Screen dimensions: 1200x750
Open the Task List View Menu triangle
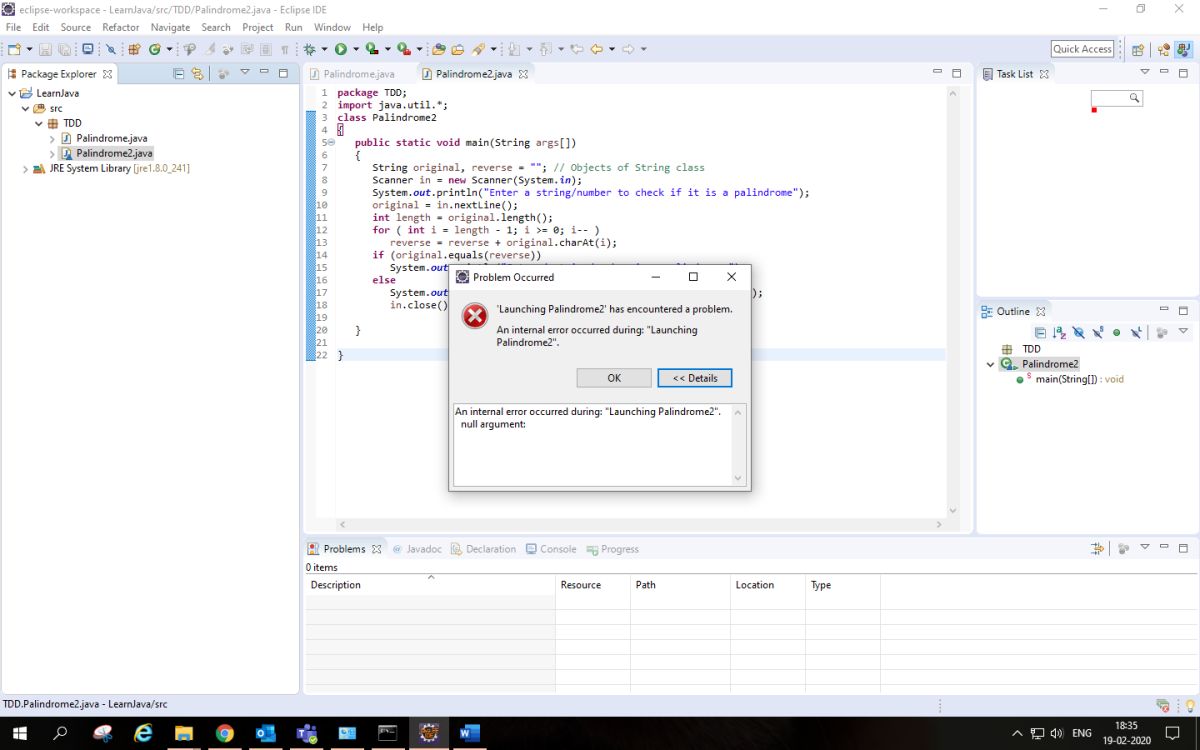(1145, 72)
